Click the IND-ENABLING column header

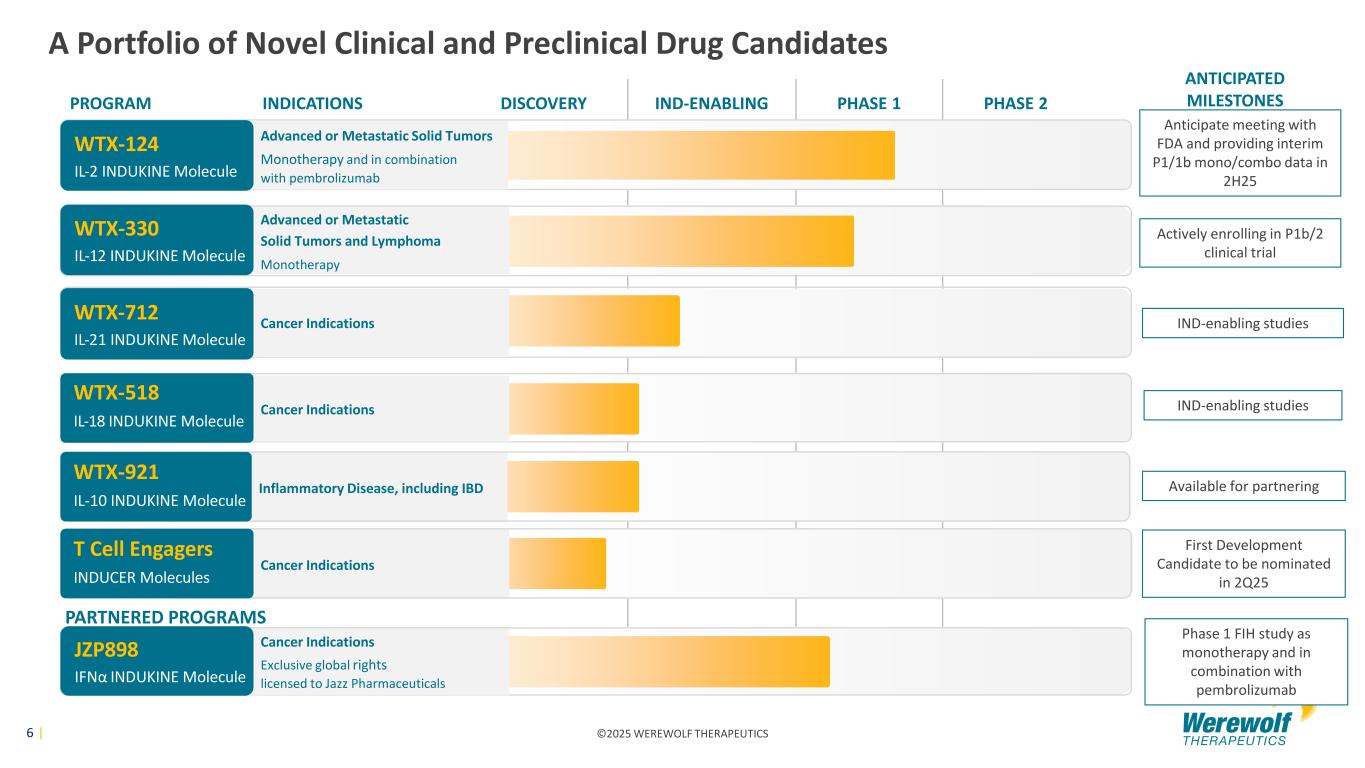(x=711, y=103)
